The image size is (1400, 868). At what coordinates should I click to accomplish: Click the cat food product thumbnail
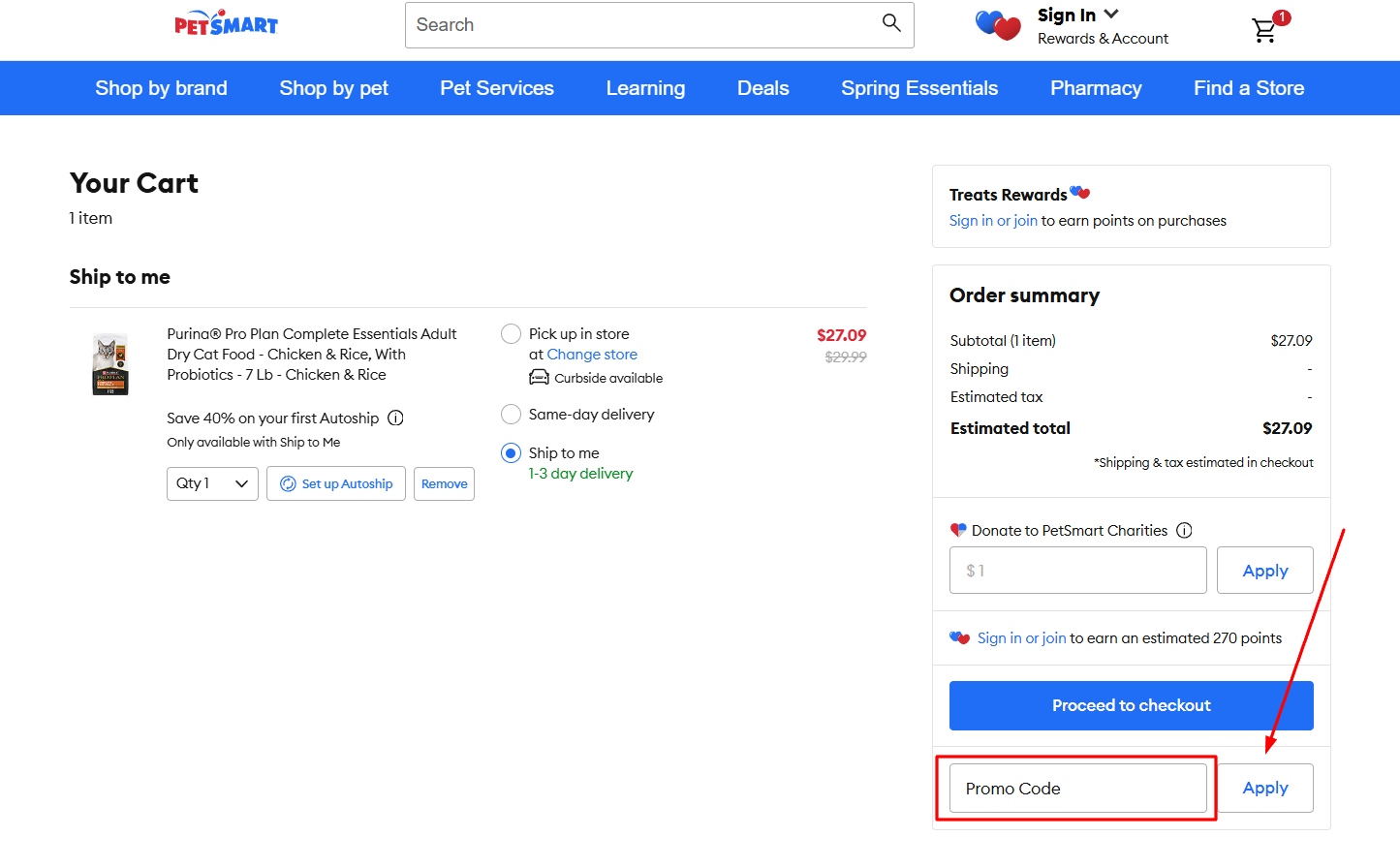(109, 363)
